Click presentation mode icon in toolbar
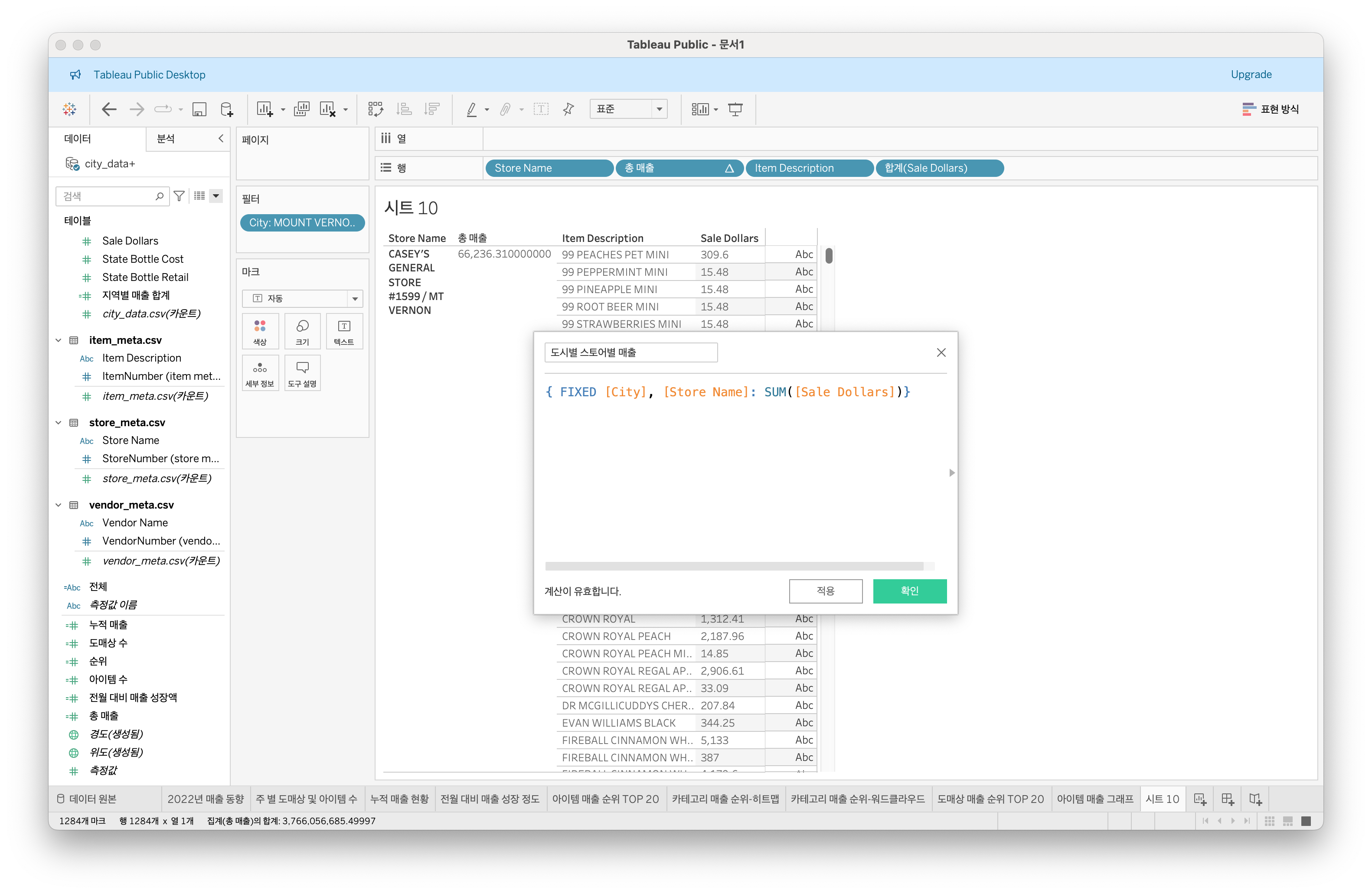Viewport: 1372px width, 894px height. 735,110
